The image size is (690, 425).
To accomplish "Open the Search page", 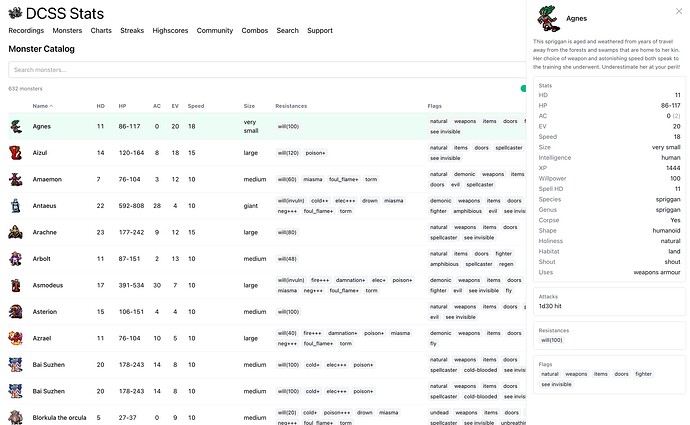I will [287, 30].
